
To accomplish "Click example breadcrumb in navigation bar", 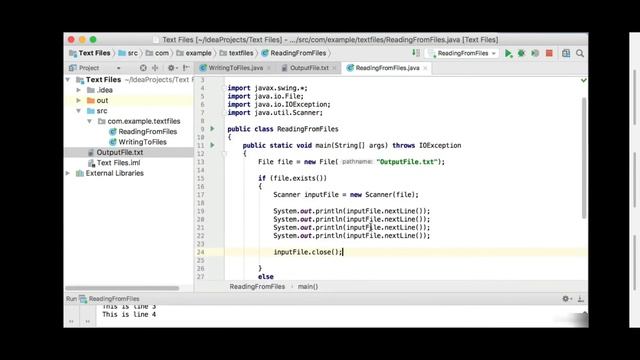I will click(x=194, y=53).
